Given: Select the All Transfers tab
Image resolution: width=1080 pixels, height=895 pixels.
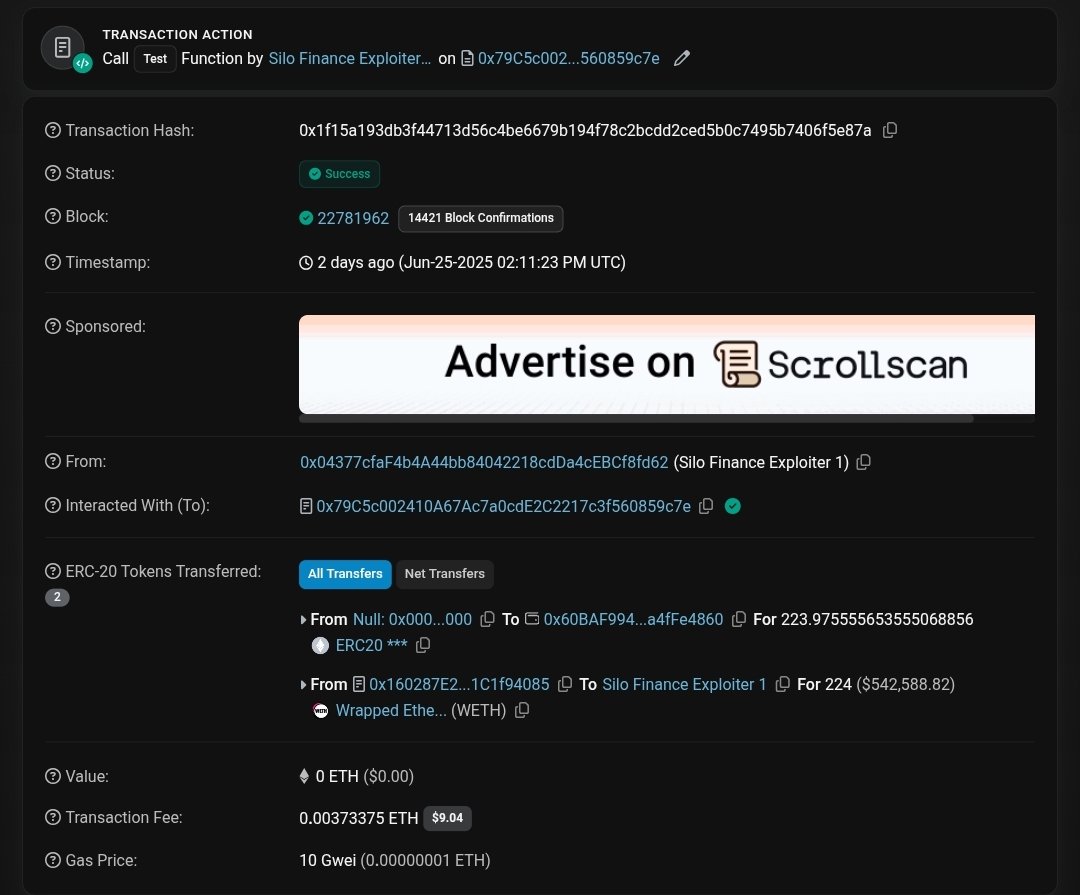Looking at the screenshot, I should click(x=345, y=574).
